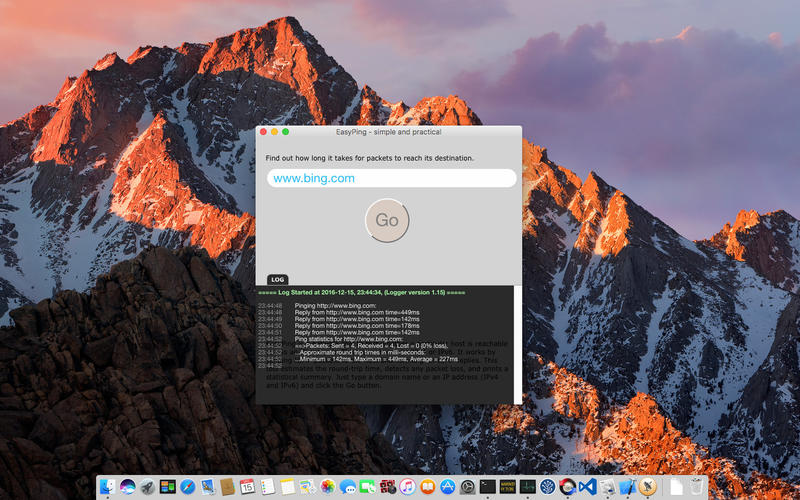
Task: Close the EasyPing window with red button
Action: pos(263,132)
